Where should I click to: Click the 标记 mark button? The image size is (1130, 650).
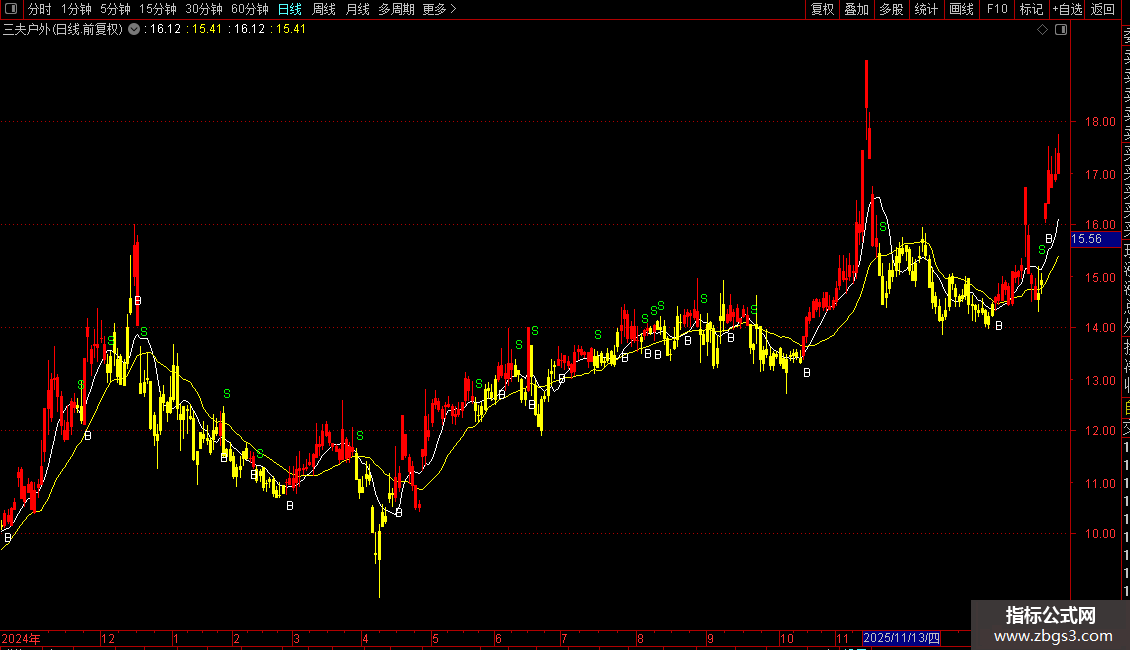(1031, 9)
